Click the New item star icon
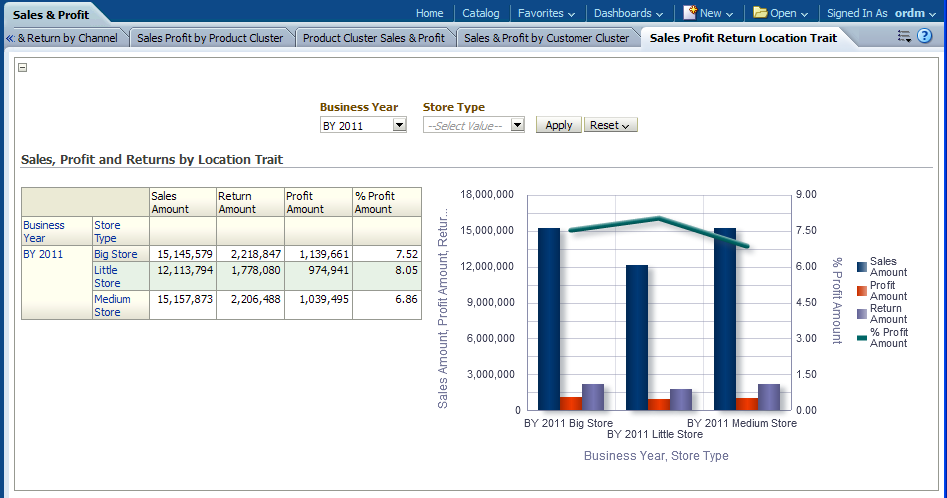Screen dimensions: 947x498 [x=690, y=13]
